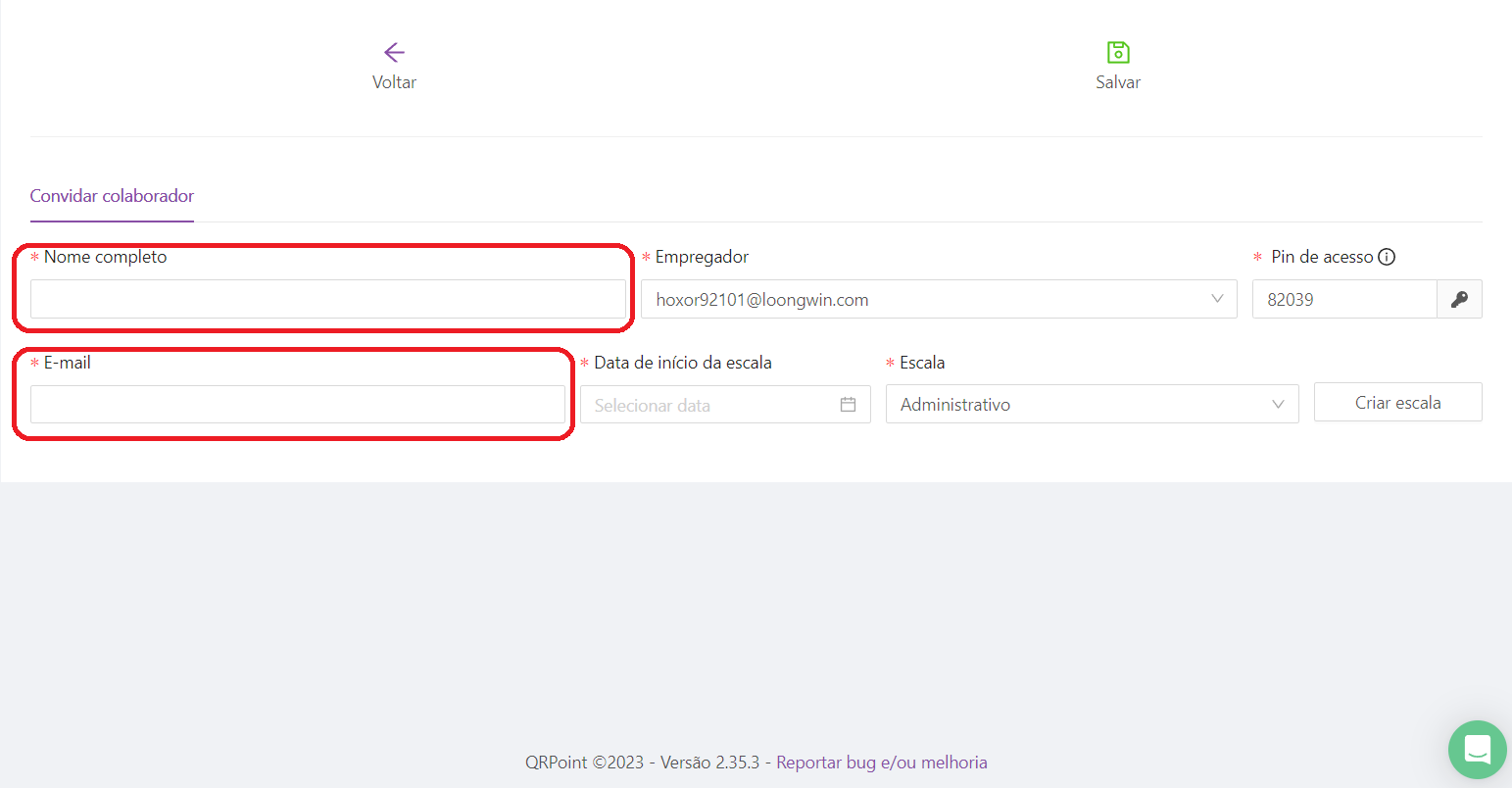Click the Pin de acesso field with 82039
Viewport: 1512px width, 788px height.
pos(1343,300)
